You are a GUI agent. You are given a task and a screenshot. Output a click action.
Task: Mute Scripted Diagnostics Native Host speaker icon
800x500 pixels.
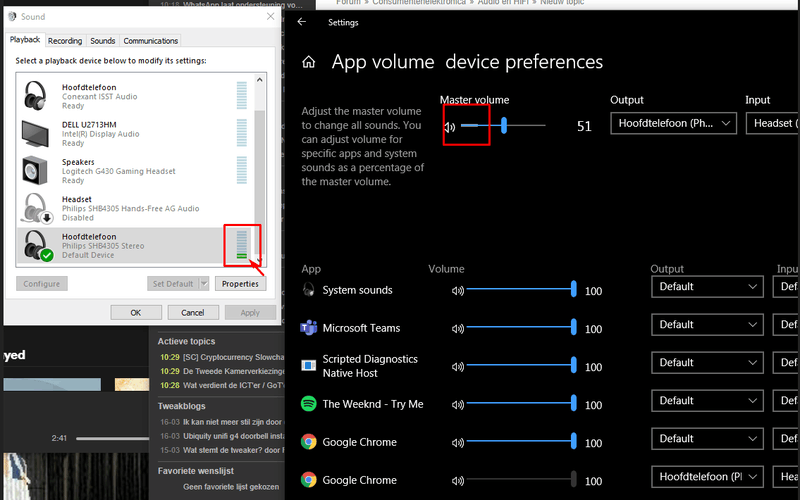click(x=458, y=366)
